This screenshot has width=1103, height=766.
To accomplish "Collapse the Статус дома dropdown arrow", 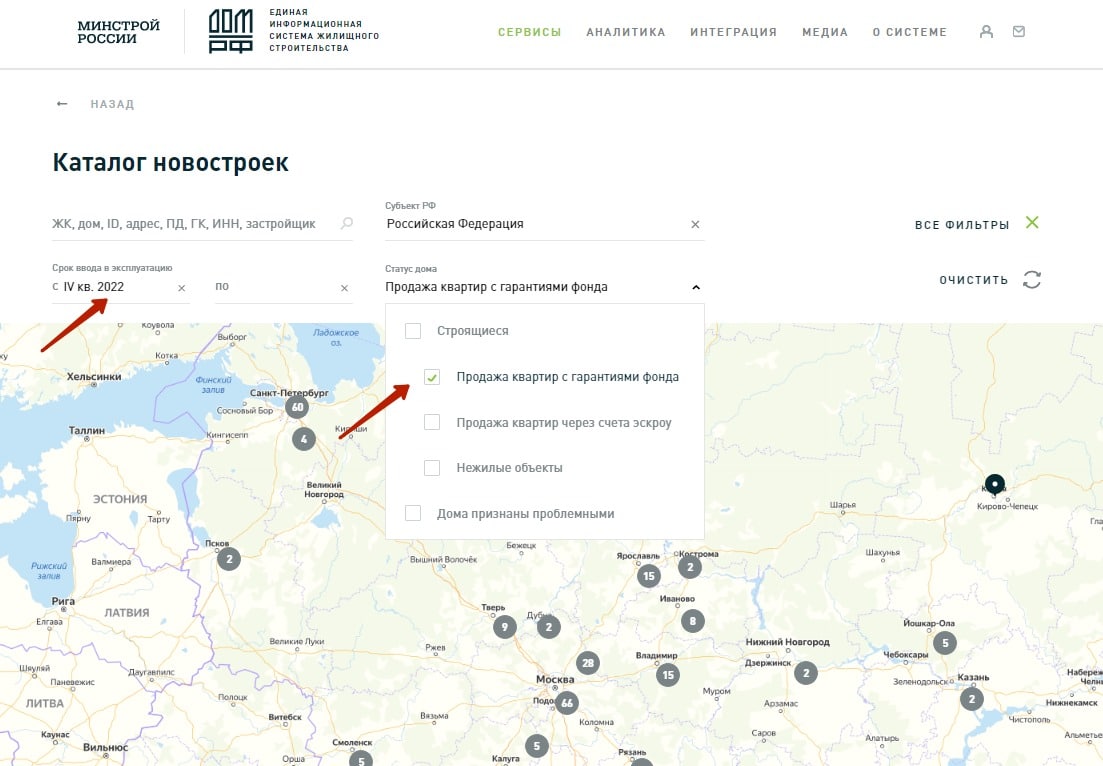I will coord(696,288).
